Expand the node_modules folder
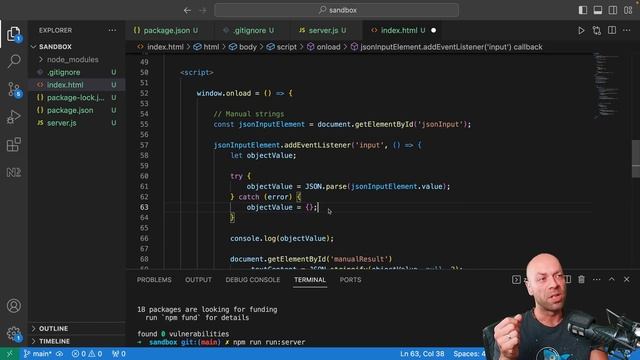 72,60
